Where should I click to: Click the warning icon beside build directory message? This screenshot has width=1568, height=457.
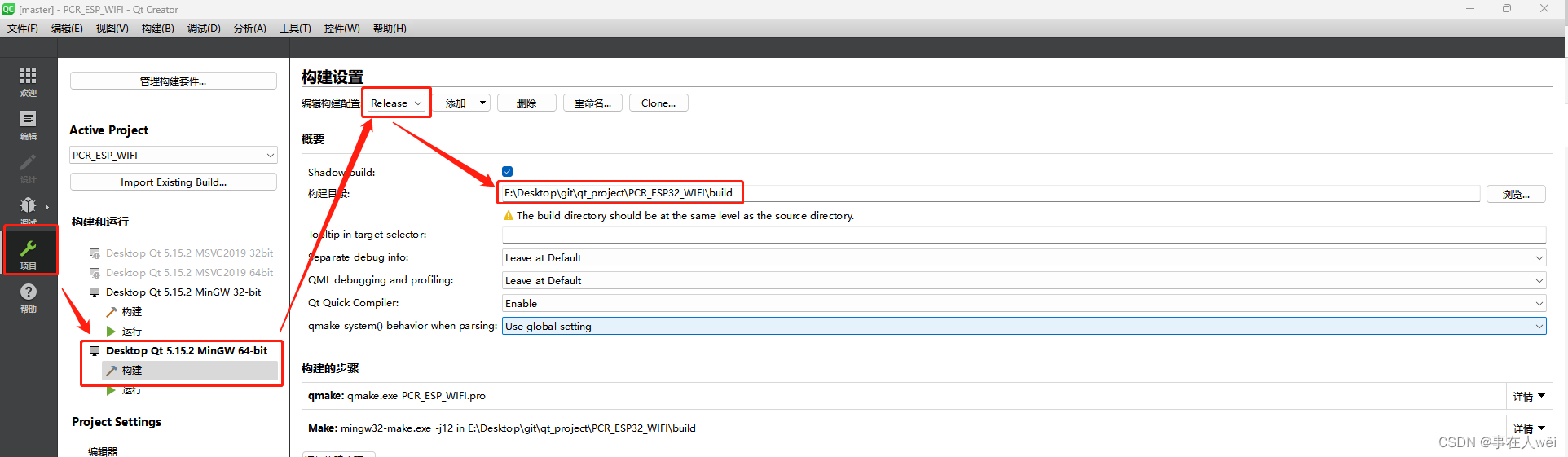point(509,216)
